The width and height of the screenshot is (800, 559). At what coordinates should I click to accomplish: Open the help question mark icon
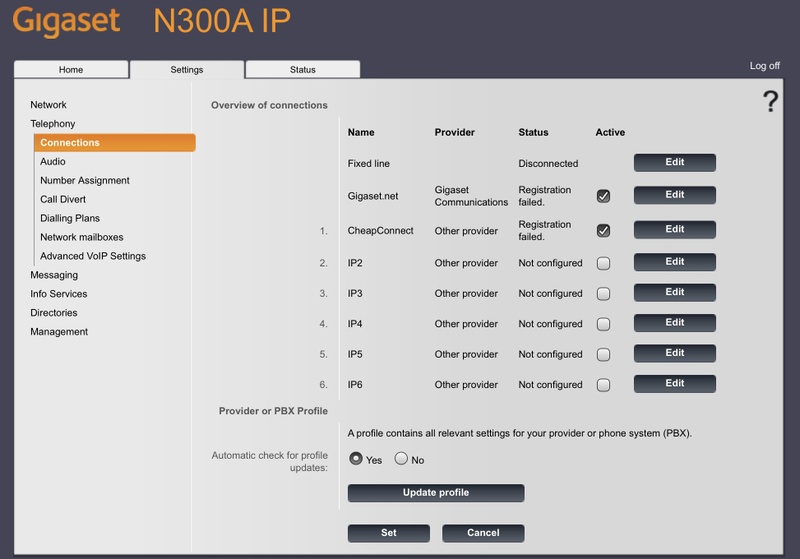(x=770, y=101)
